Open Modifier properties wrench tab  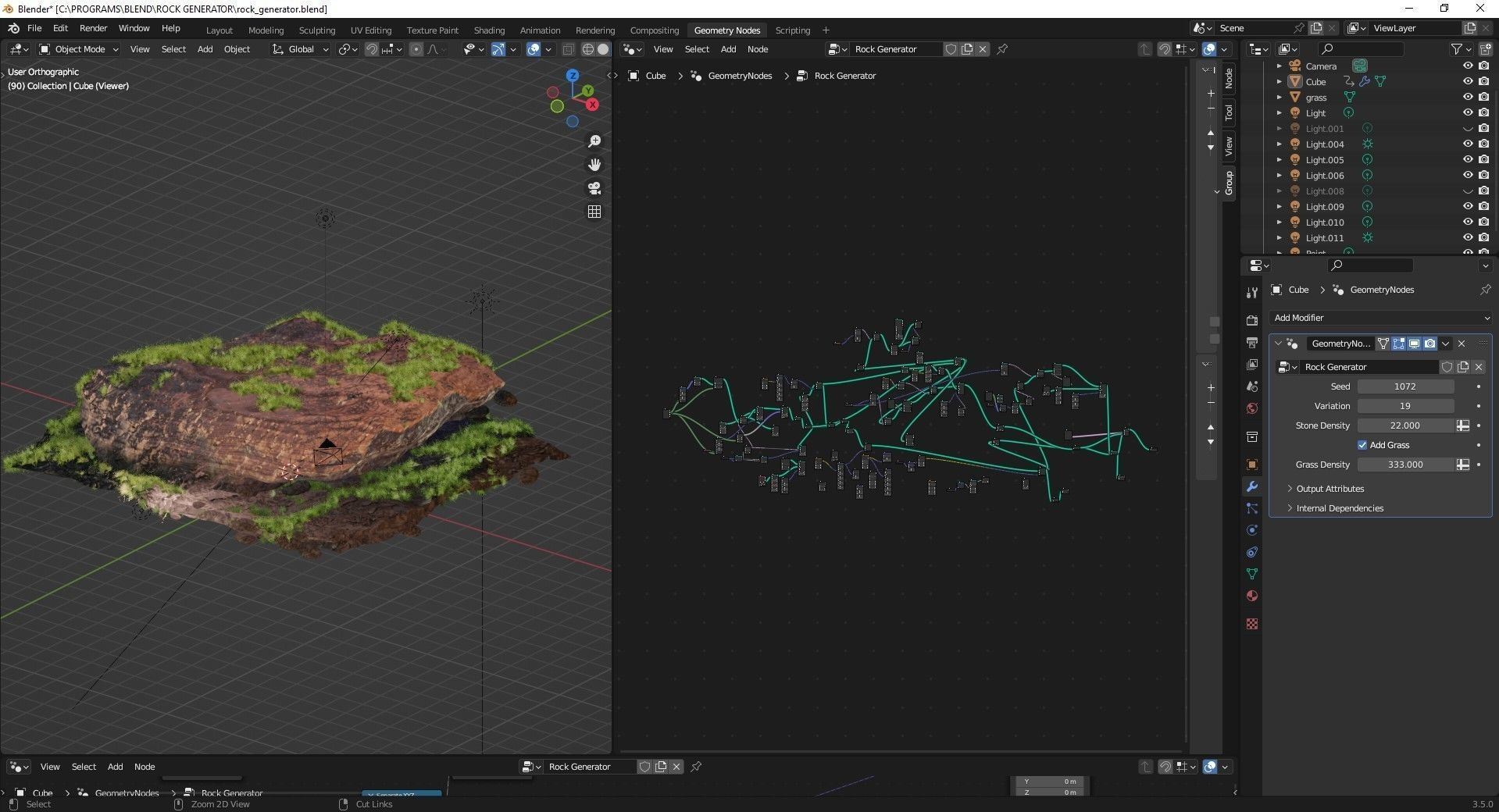1252,486
